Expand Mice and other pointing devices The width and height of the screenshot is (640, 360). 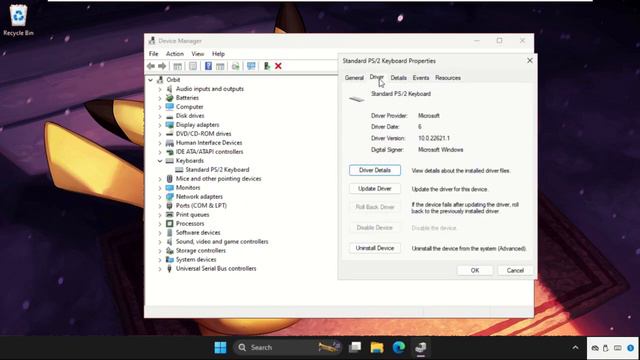tap(160, 179)
